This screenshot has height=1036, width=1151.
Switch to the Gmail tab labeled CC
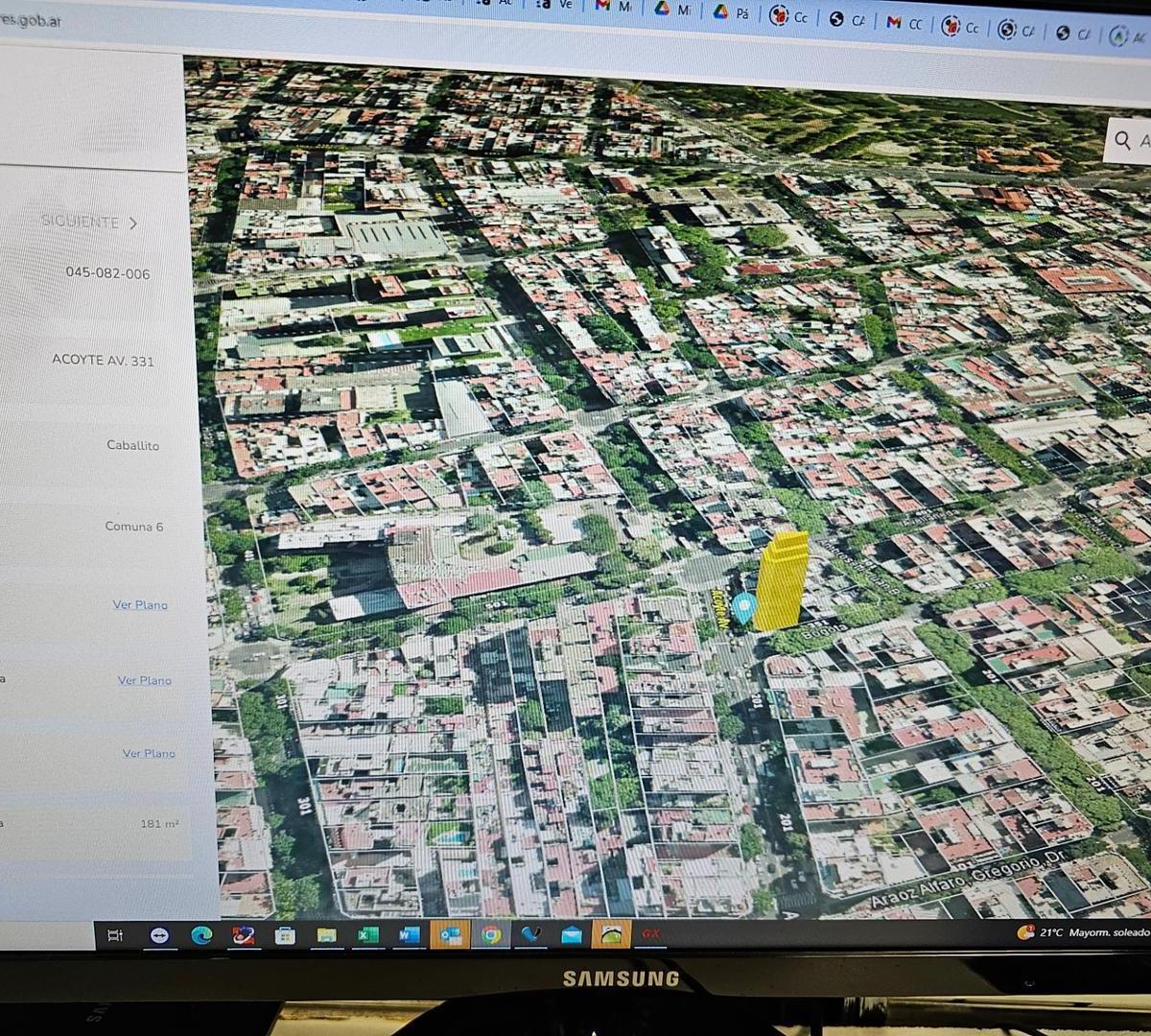(904, 22)
